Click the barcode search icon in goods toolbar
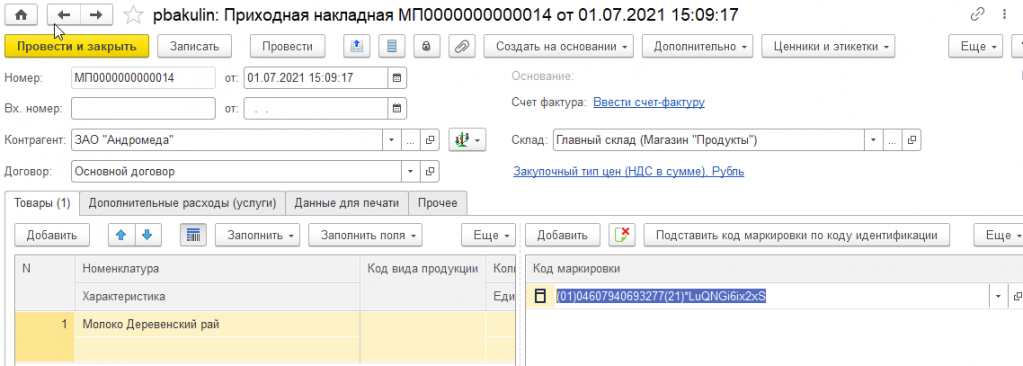 [193, 236]
